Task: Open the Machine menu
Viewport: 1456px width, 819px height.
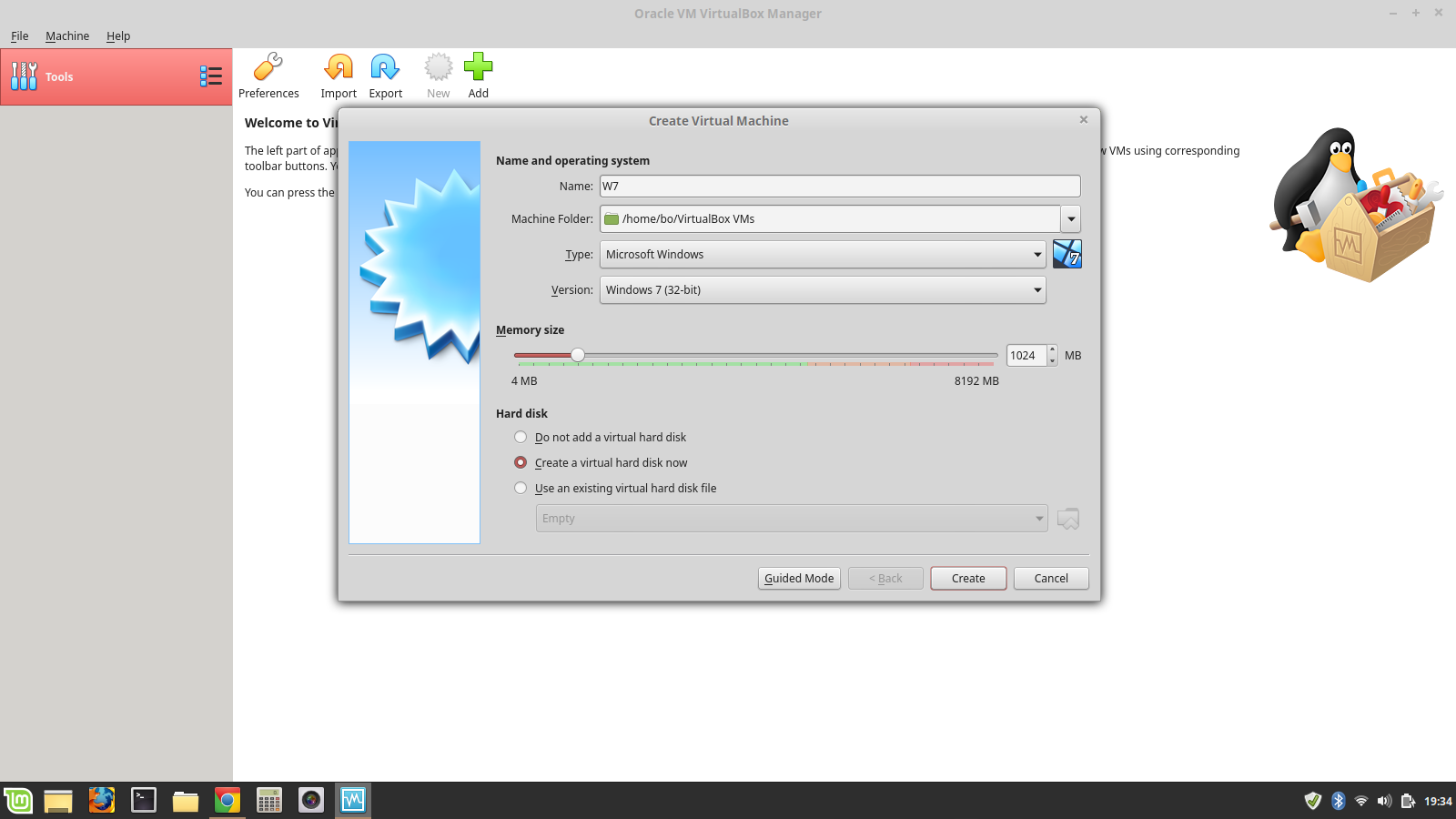Action: click(67, 36)
